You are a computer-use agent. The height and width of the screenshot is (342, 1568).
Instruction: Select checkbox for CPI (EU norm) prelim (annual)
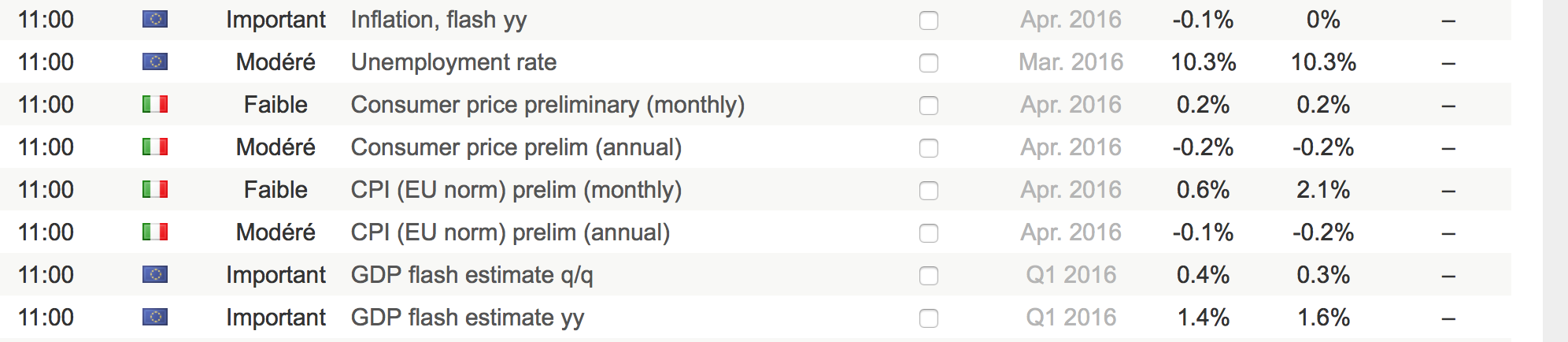pyautogui.click(x=929, y=233)
